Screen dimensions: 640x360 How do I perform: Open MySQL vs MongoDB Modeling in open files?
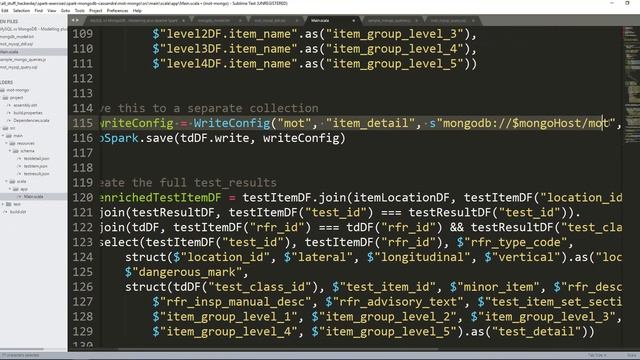pyautogui.click(x=33, y=29)
